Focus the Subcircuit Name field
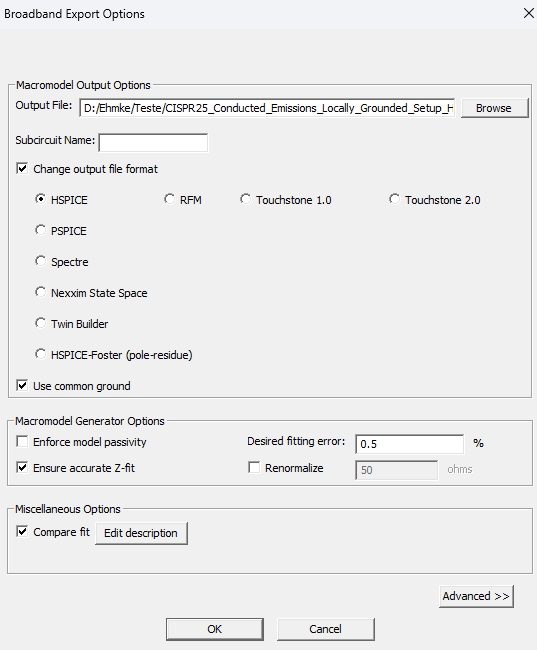This screenshot has height=650, width=537. [x=153, y=143]
